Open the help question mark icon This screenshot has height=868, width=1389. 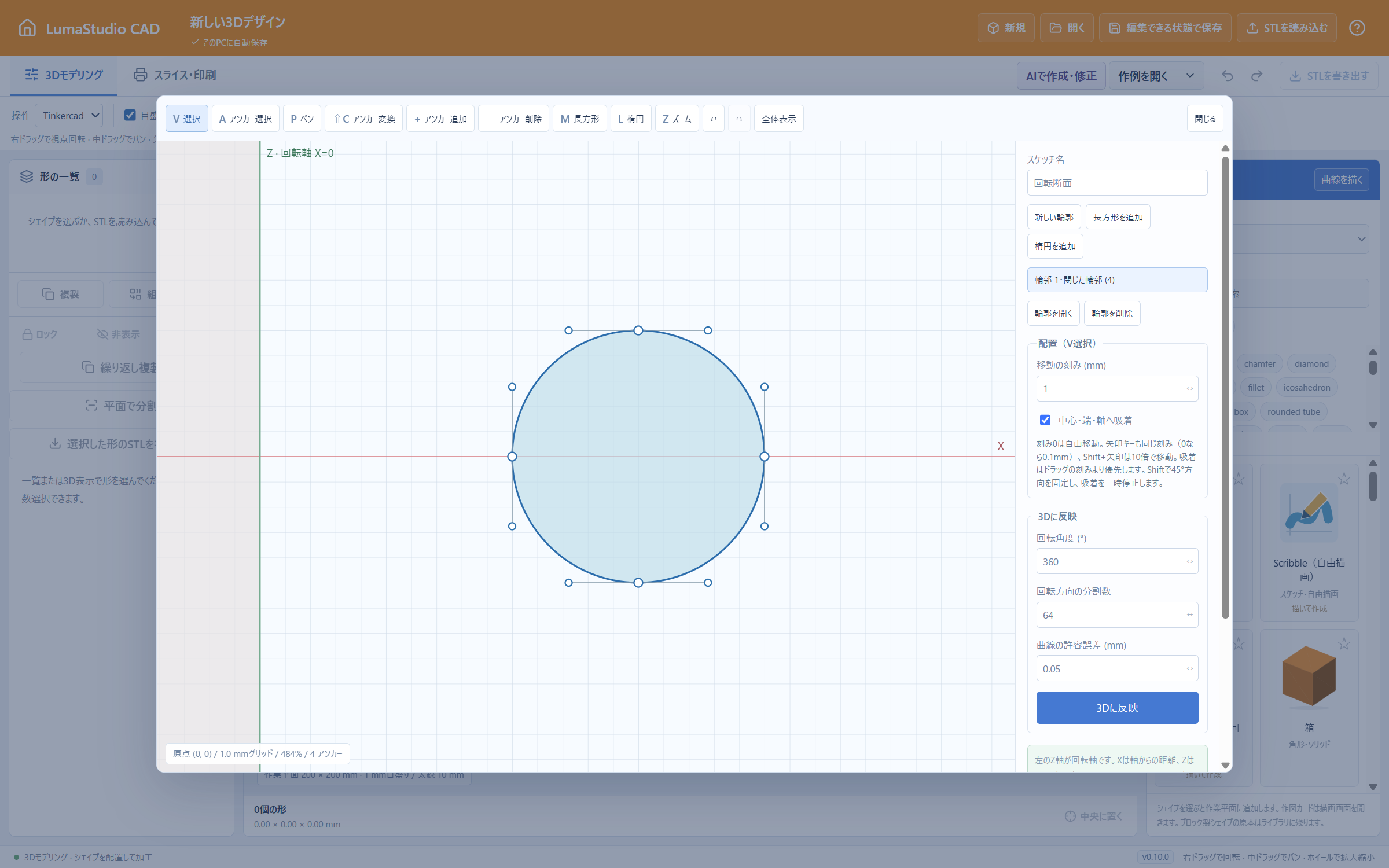point(1357,28)
